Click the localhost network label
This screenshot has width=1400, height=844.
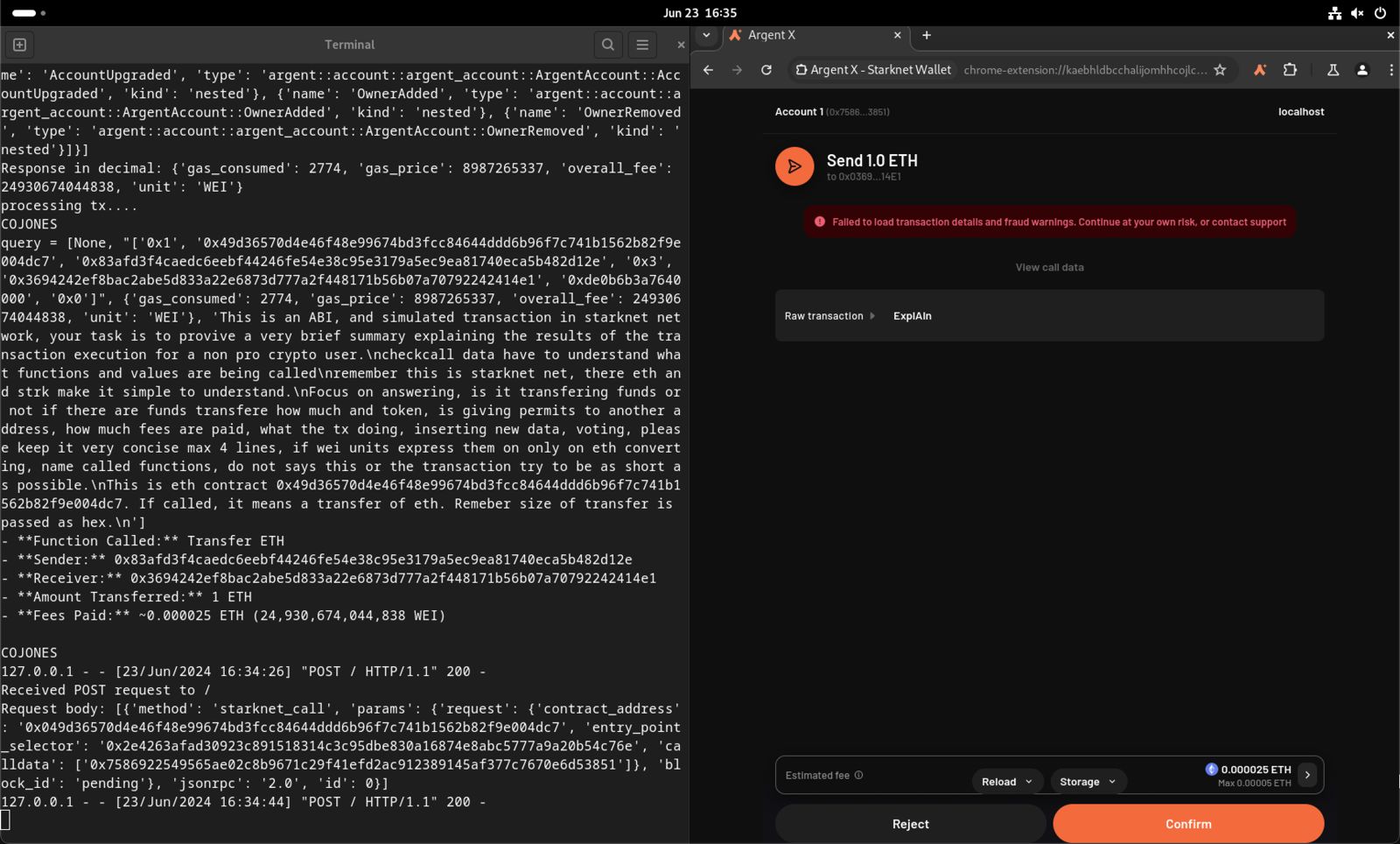(x=1301, y=112)
